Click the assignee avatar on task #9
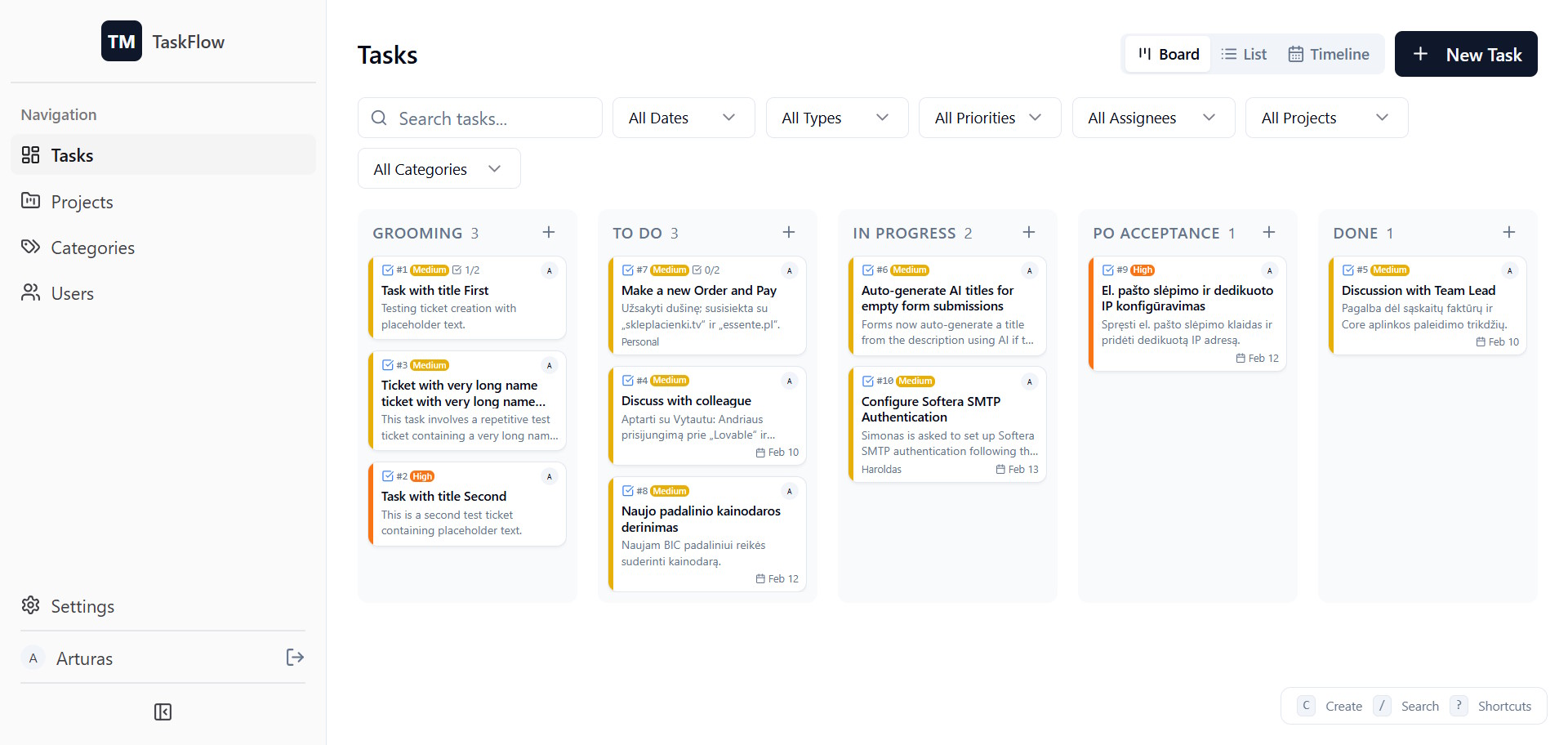This screenshot has height=745, width=1568. click(1270, 270)
